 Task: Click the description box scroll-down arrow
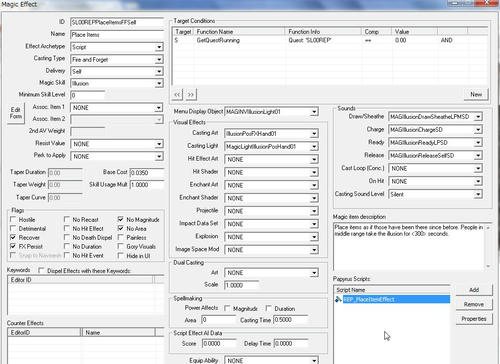pyautogui.click(x=488, y=266)
